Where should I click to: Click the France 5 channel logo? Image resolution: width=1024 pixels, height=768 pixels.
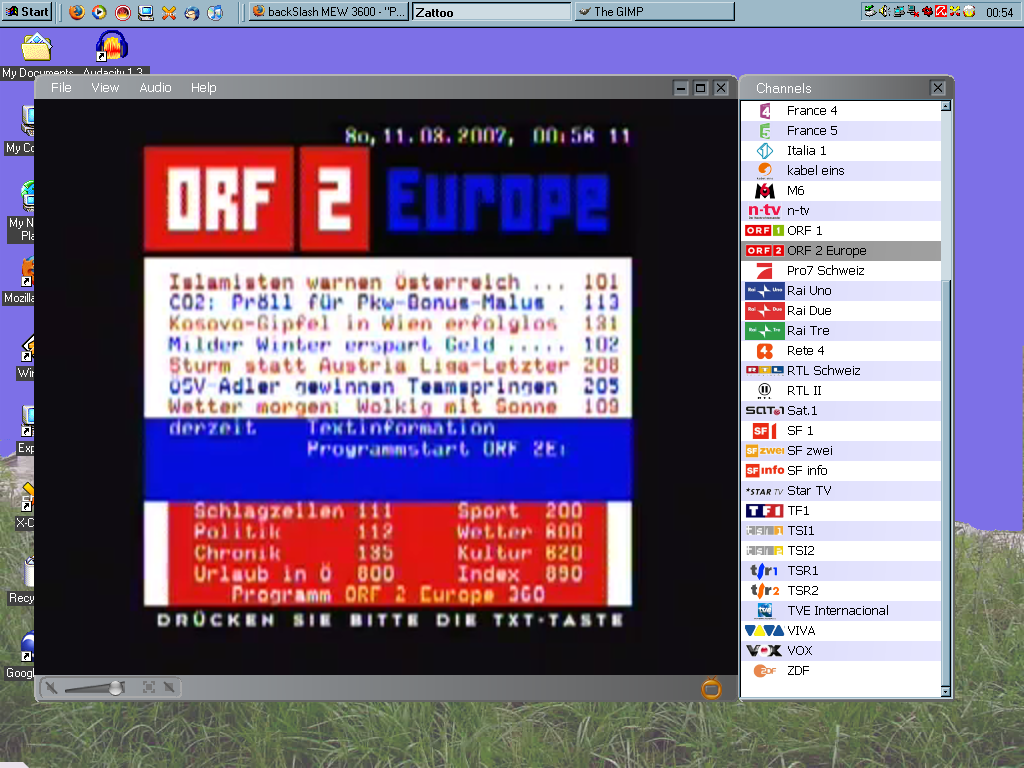[765, 131]
